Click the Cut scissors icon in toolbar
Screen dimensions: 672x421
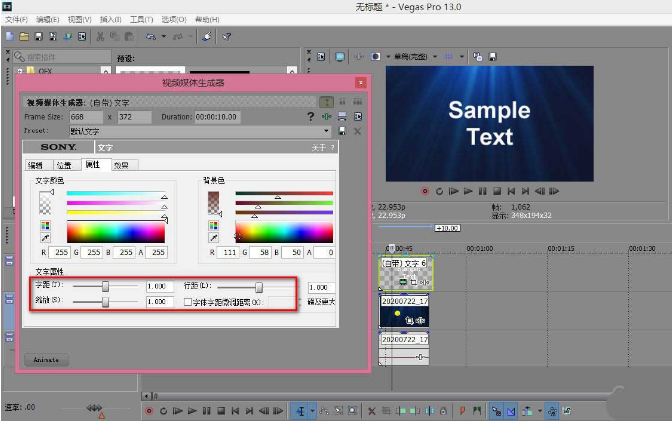101,36
